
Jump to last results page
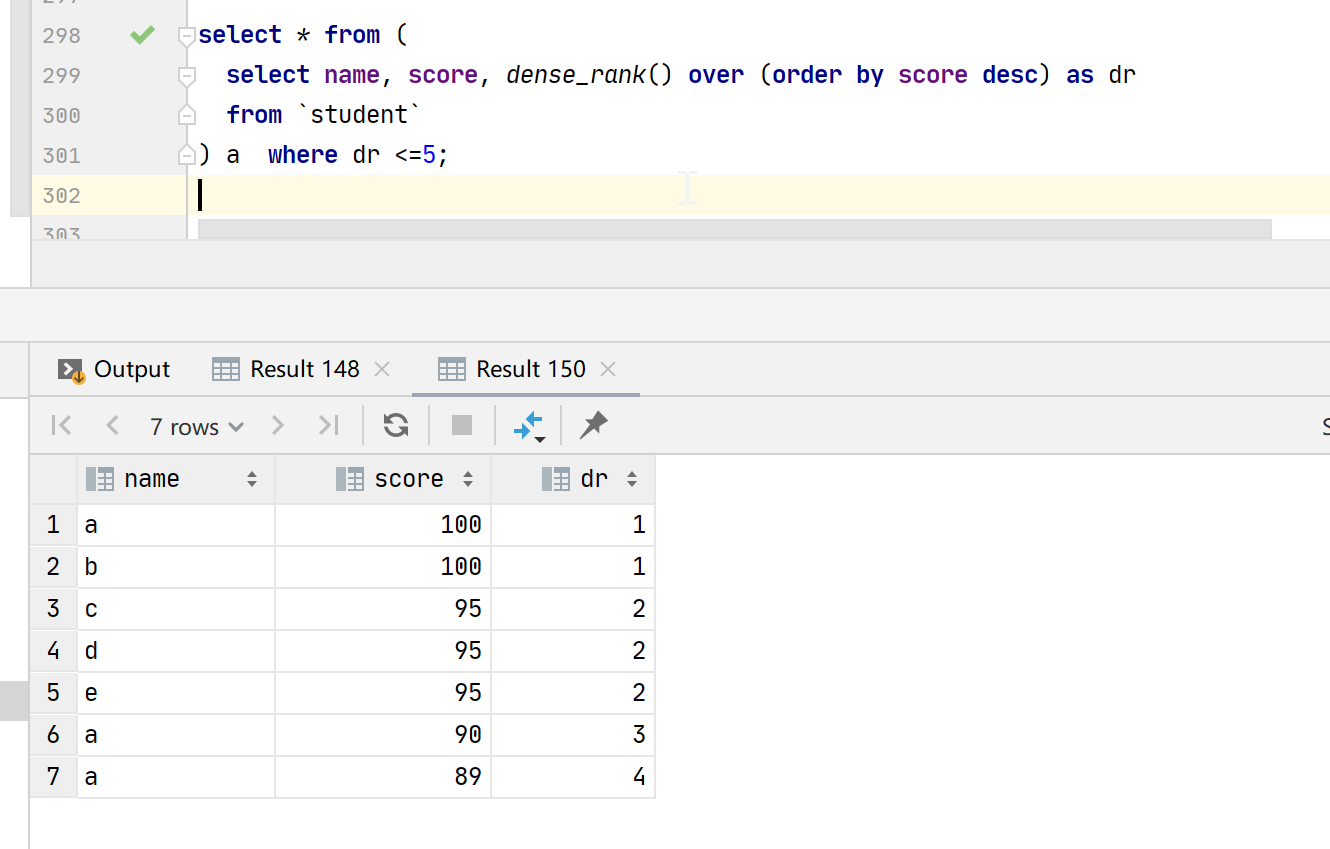pos(328,426)
